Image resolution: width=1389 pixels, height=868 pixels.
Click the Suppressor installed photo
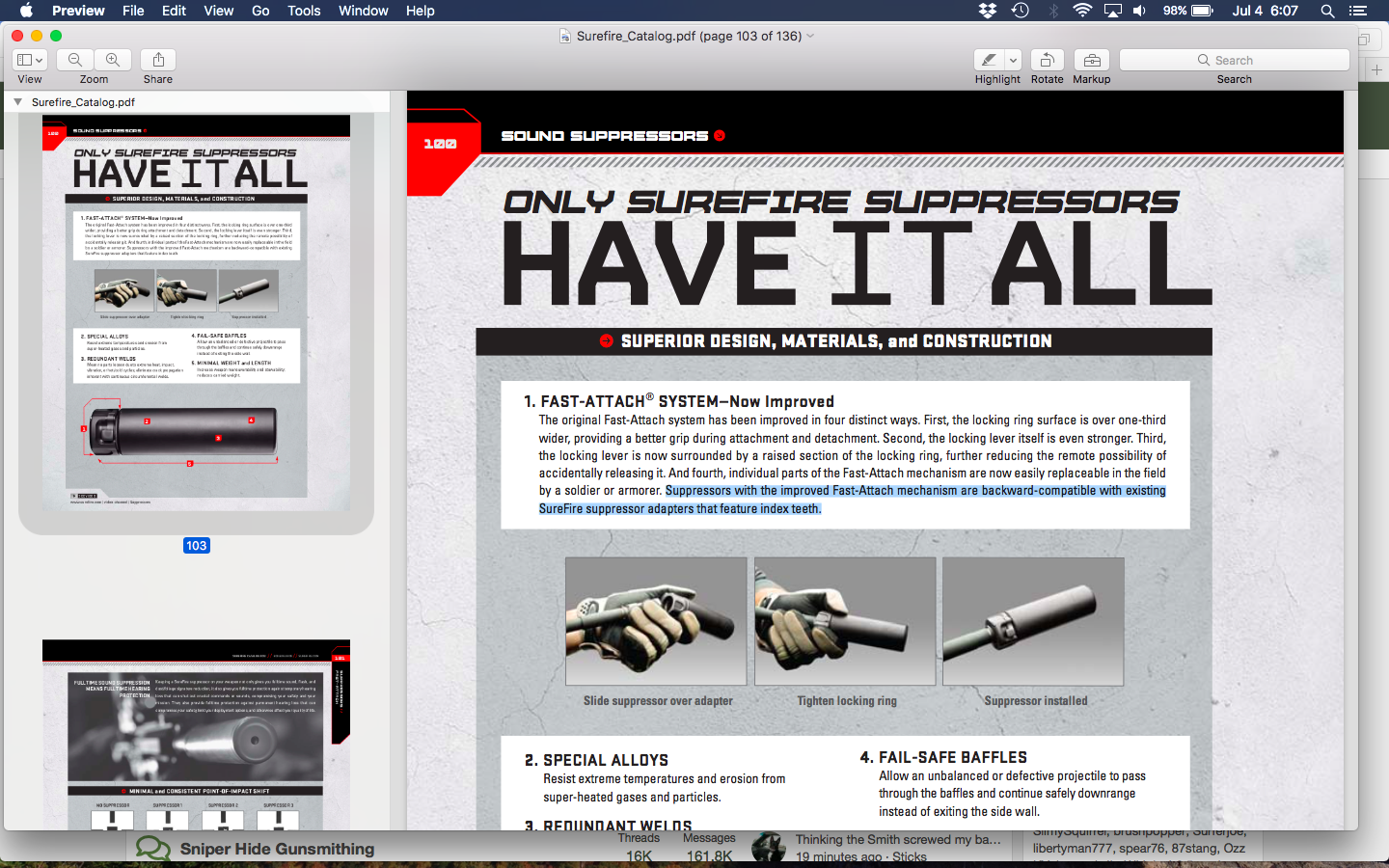tap(1033, 621)
